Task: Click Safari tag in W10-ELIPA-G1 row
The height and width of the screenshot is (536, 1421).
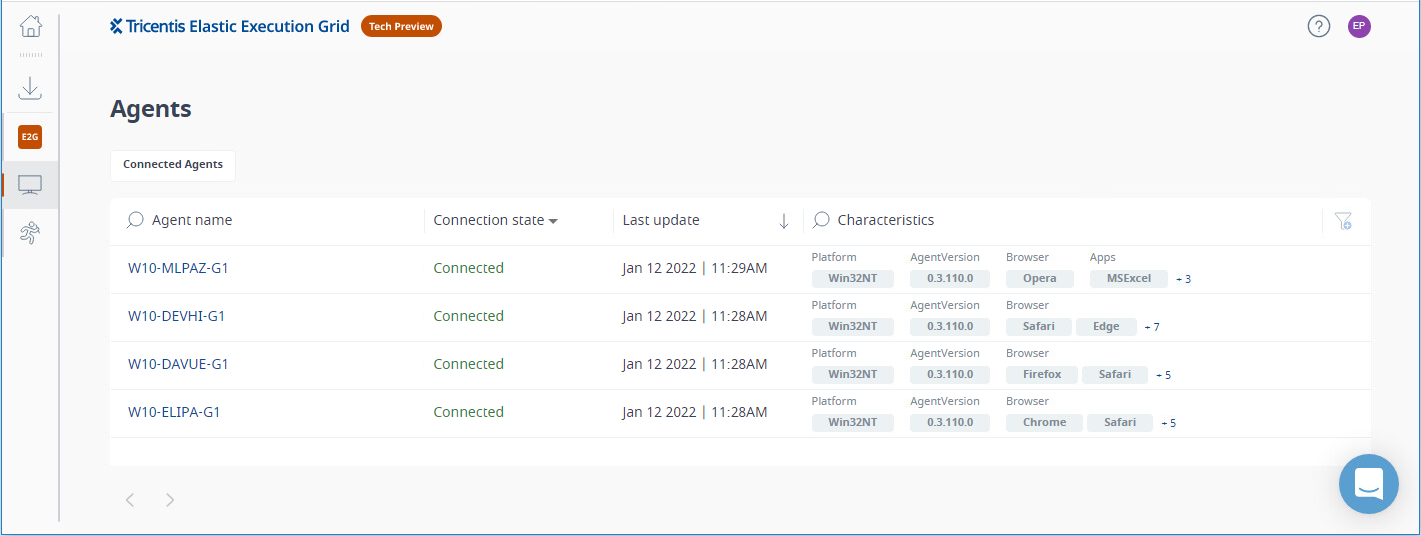Action: click(x=1120, y=423)
